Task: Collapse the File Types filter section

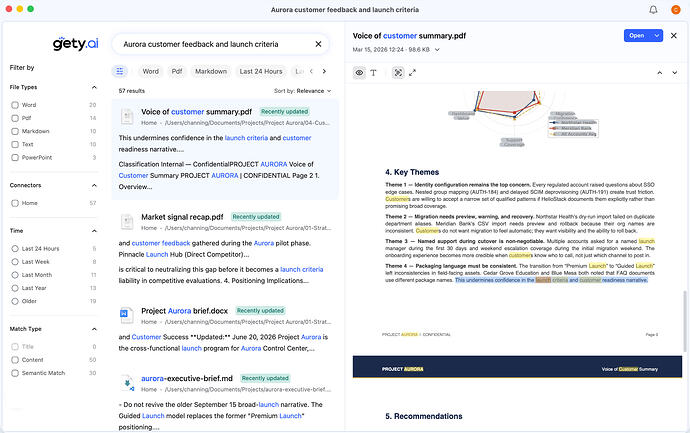Action: pyautogui.click(x=94, y=87)
